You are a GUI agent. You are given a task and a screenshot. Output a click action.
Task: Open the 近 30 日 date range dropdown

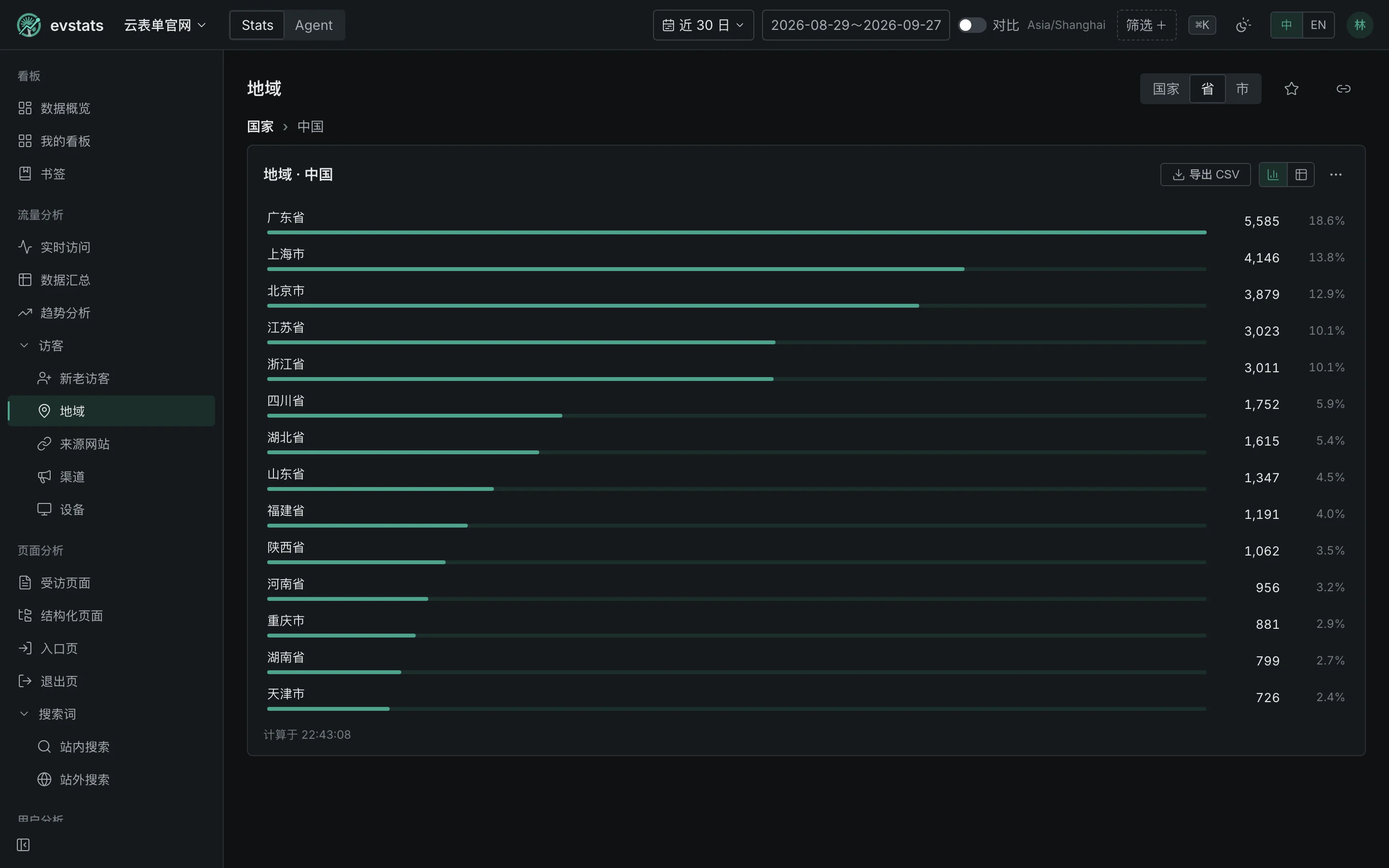coord(703,25)
